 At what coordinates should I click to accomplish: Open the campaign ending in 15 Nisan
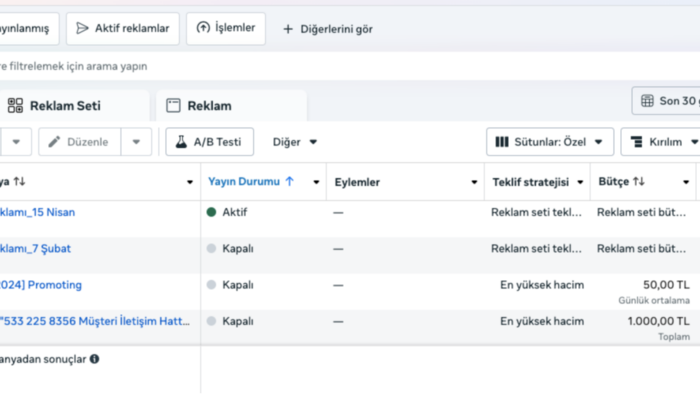[37, 212]
